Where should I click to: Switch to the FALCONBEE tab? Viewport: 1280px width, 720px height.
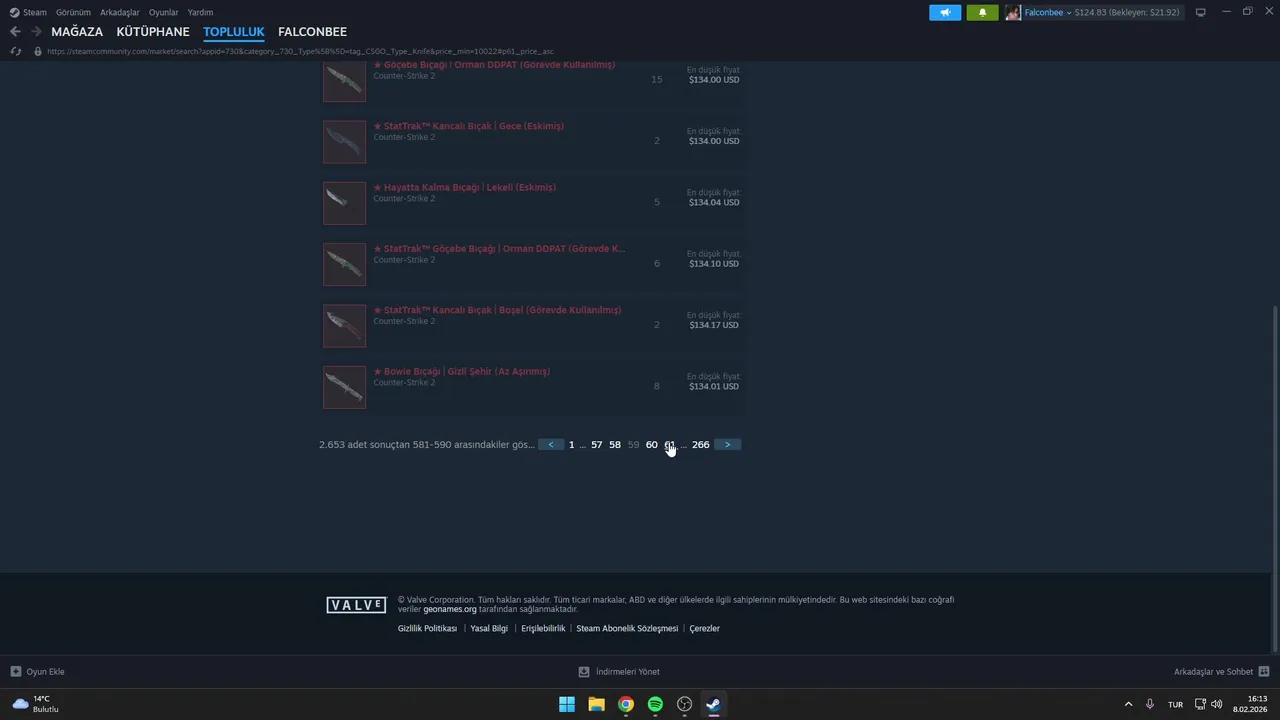point(312,32)
